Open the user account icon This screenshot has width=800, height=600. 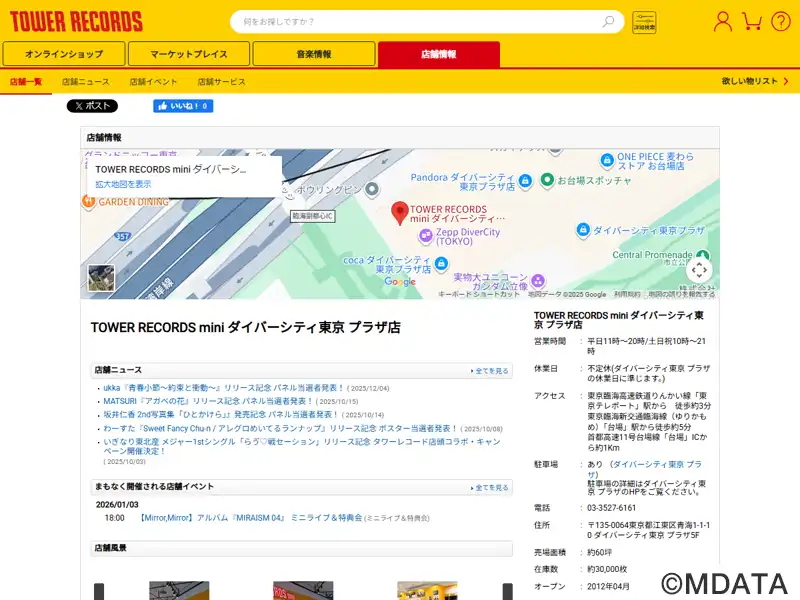coord(722,22)
